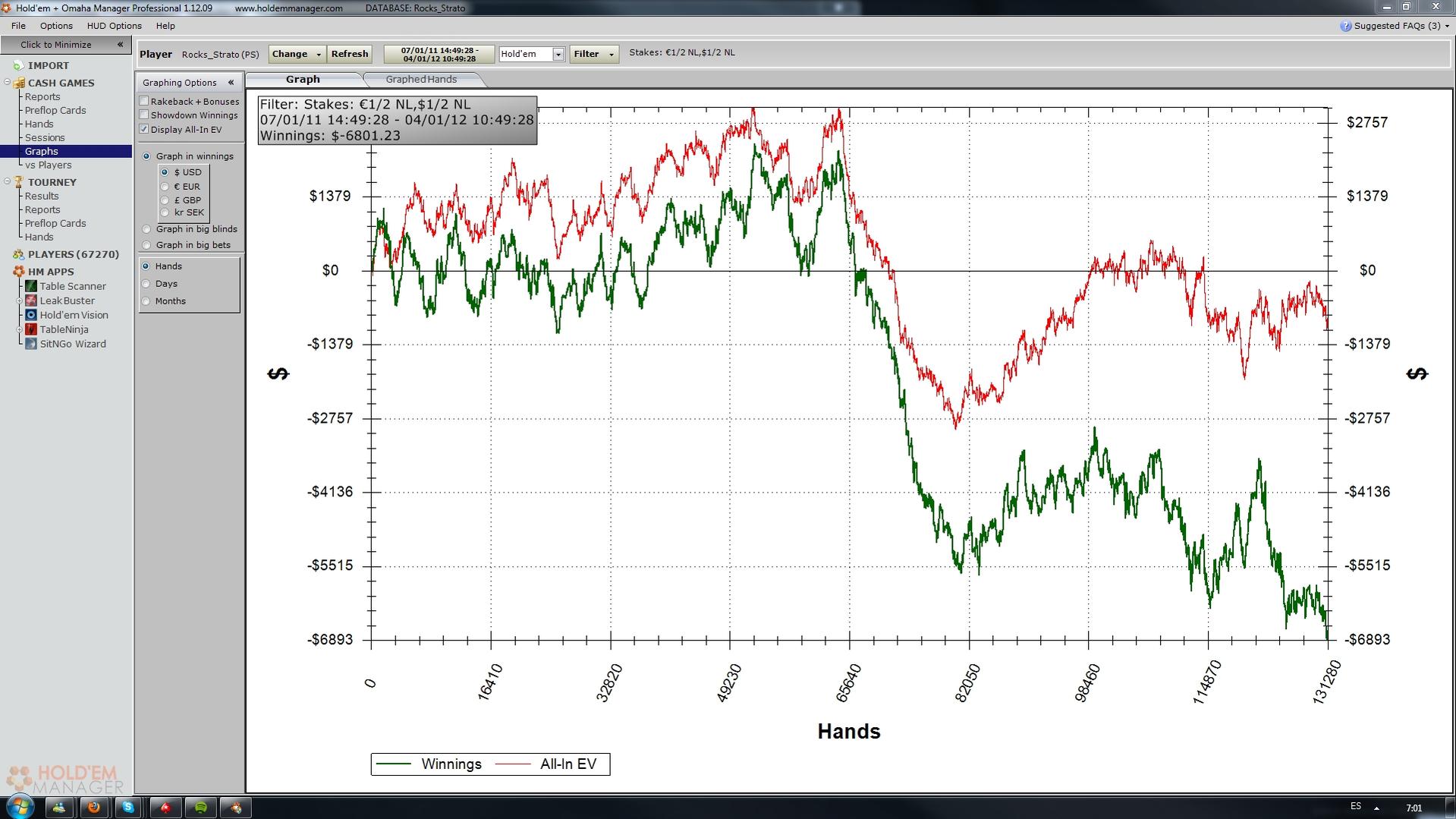Show hidden system tray icons arrow
Image resolution: width=1456 pixels, height=819 pixels.
coord(1376,808)
